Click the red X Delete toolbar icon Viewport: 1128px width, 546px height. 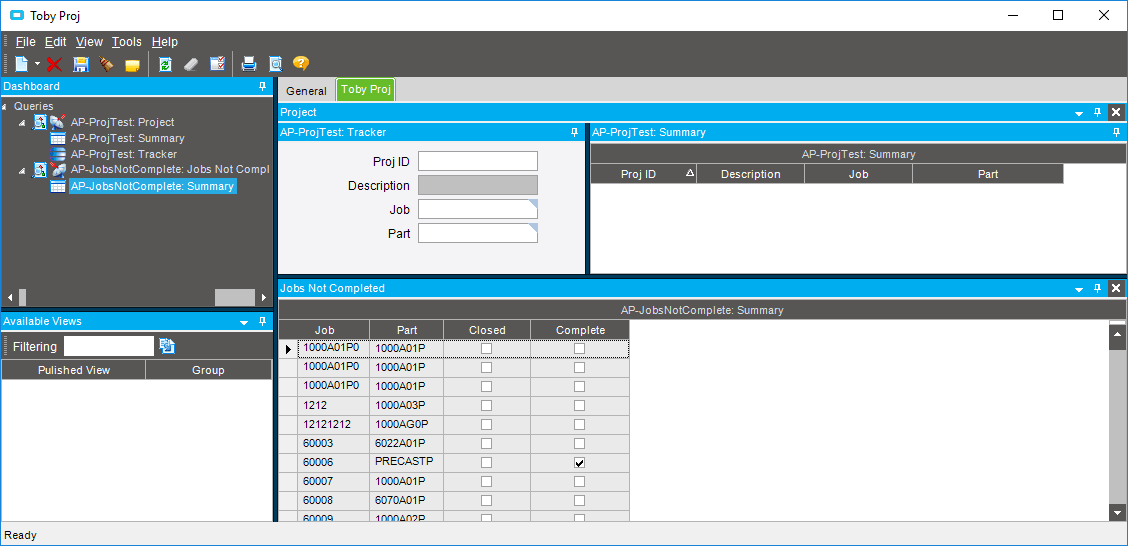click(x=54, y=65)
